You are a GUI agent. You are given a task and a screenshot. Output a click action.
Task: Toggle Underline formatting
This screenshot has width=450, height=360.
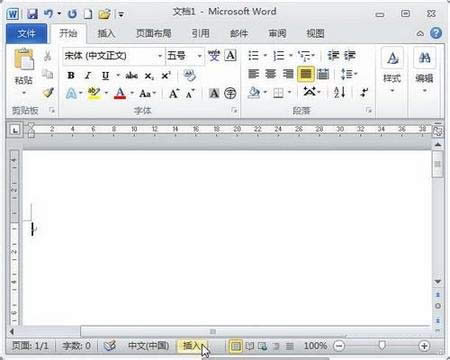[x=105, y=76]
